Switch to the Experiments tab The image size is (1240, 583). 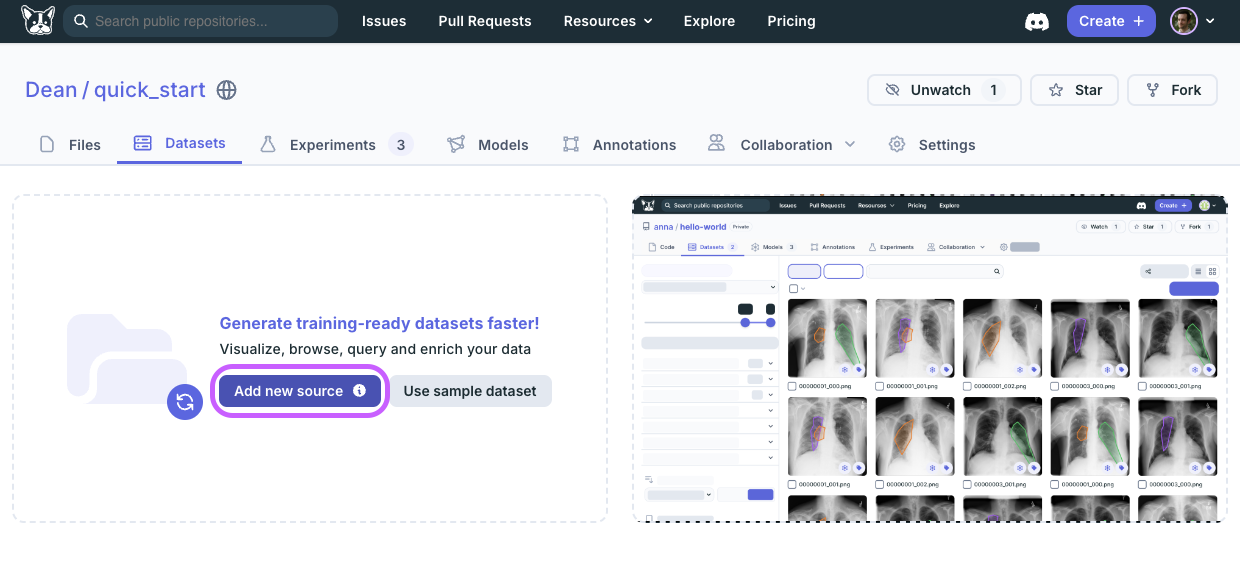[x=333, y=144]
